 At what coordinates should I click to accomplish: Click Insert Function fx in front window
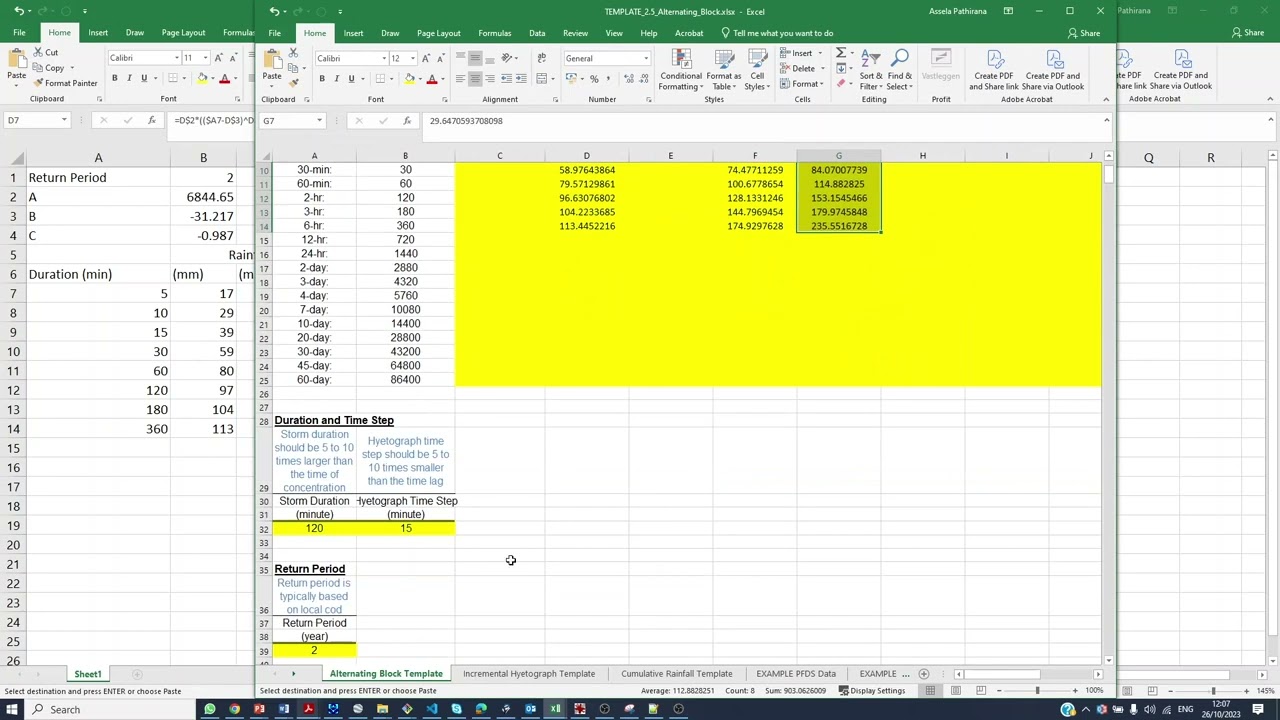click(x=406, y=121)
